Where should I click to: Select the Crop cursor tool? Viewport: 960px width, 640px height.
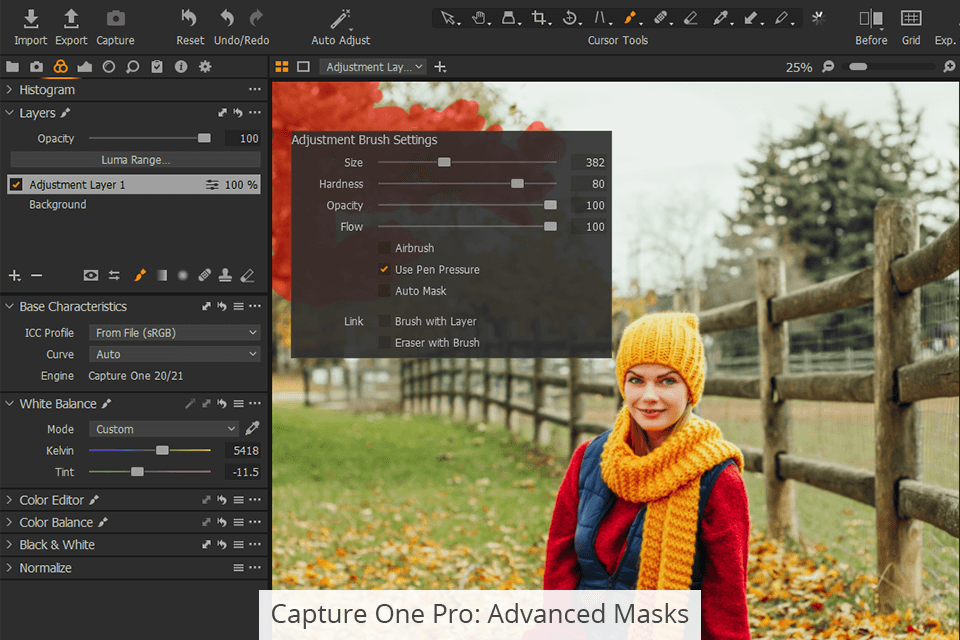pos(540,18)
